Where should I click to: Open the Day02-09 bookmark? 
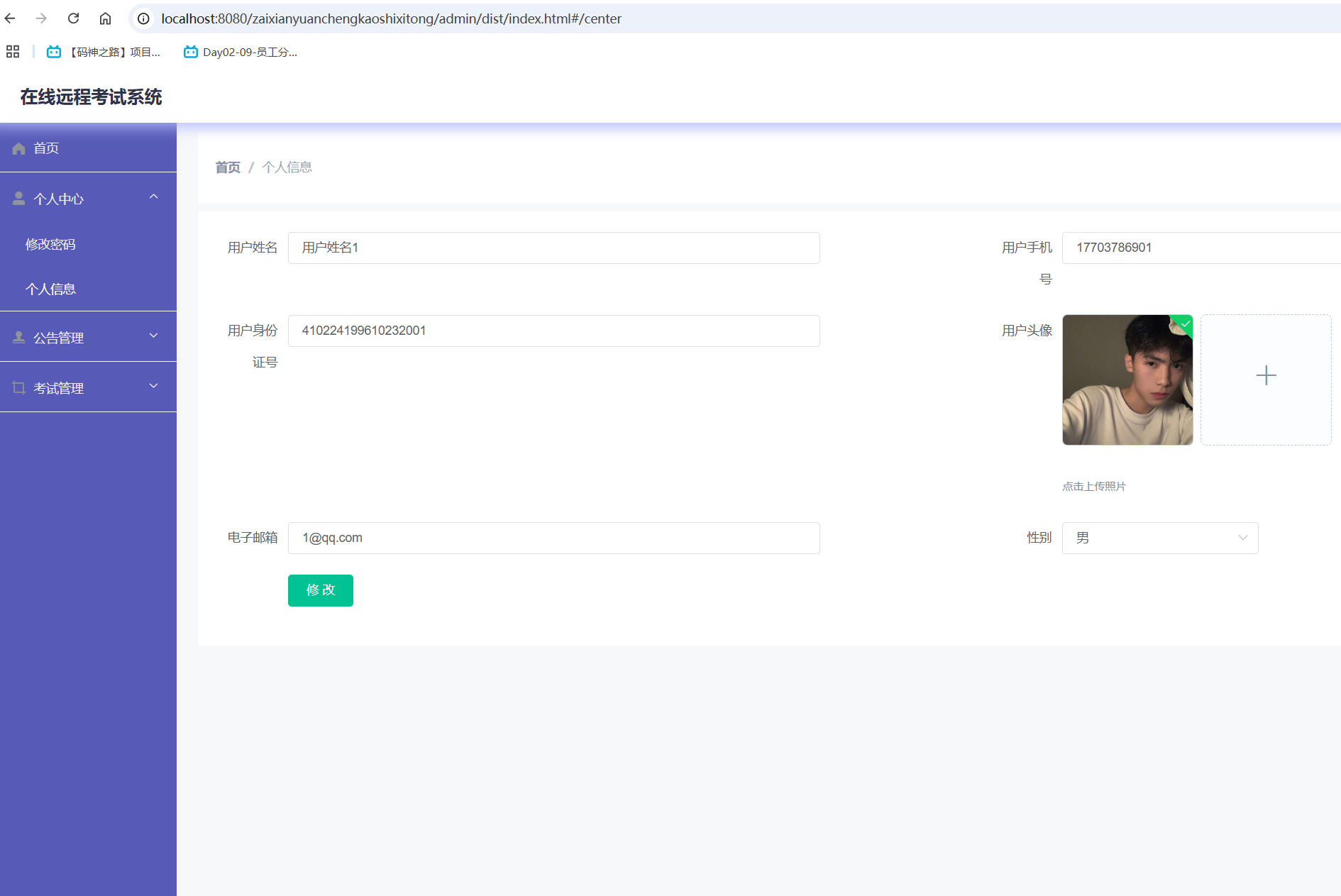tap(241, 52)
